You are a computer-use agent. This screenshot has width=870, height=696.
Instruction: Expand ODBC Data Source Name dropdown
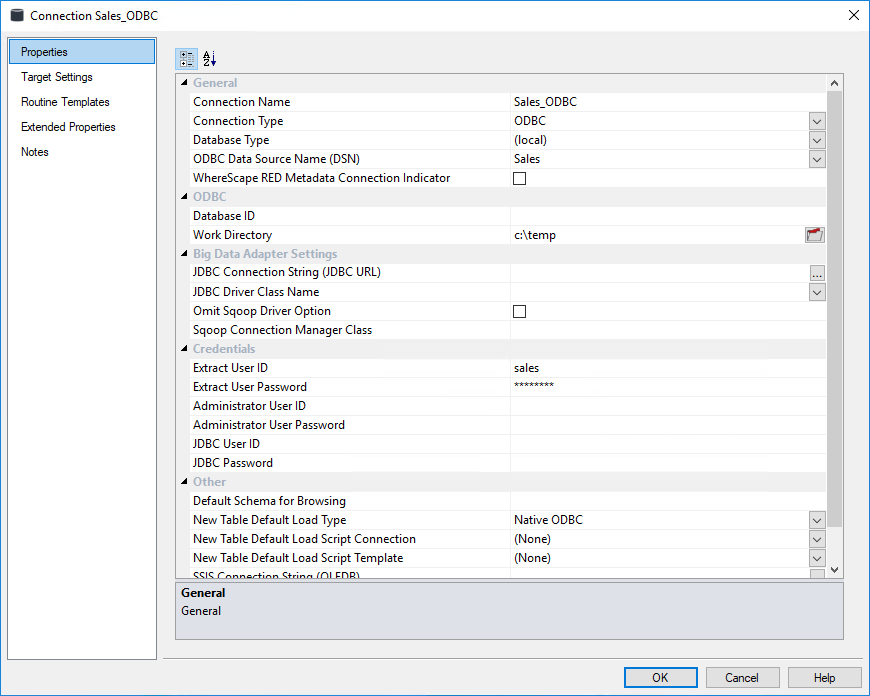(817, 159)
